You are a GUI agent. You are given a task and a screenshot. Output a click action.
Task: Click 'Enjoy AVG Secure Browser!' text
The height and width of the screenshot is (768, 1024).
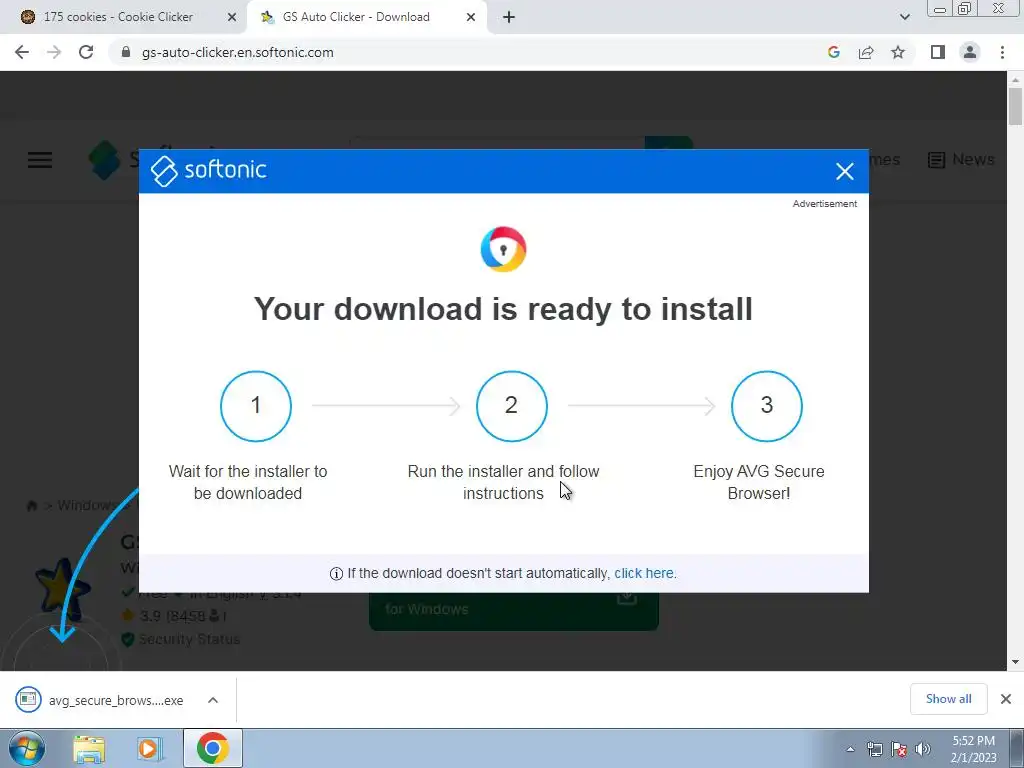[x=759, y=482]
